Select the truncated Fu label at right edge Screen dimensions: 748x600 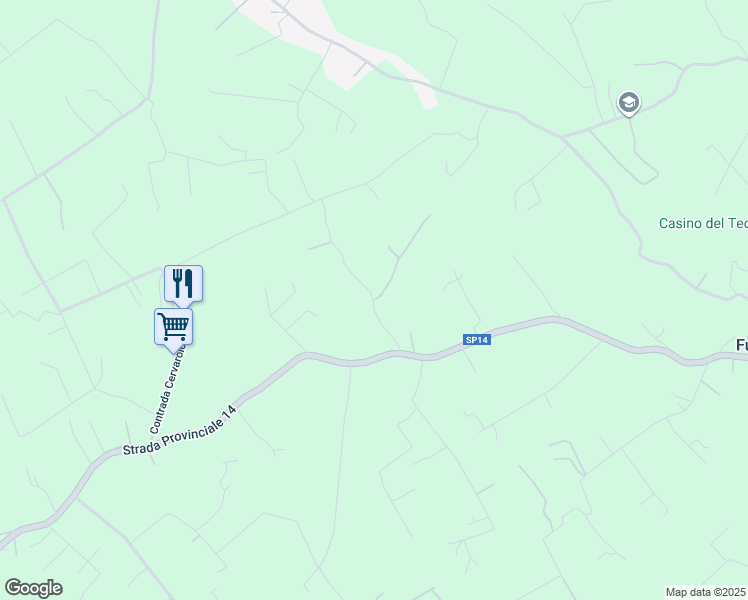coord(742,345)
